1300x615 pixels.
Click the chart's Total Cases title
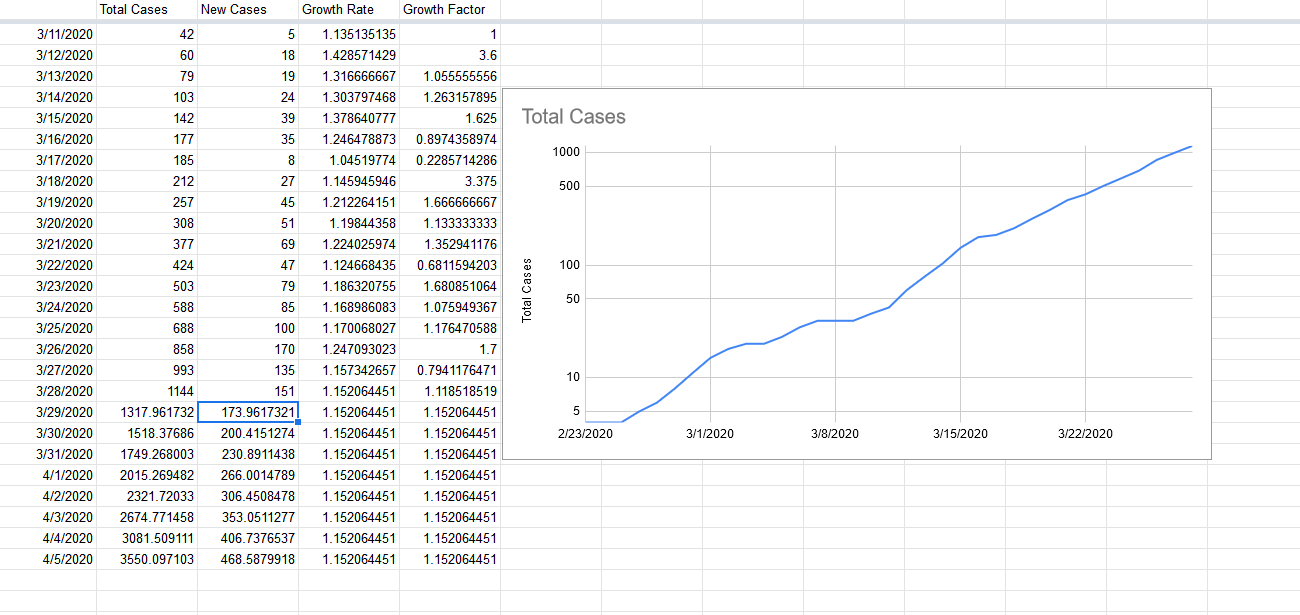[x=573, y=117]
